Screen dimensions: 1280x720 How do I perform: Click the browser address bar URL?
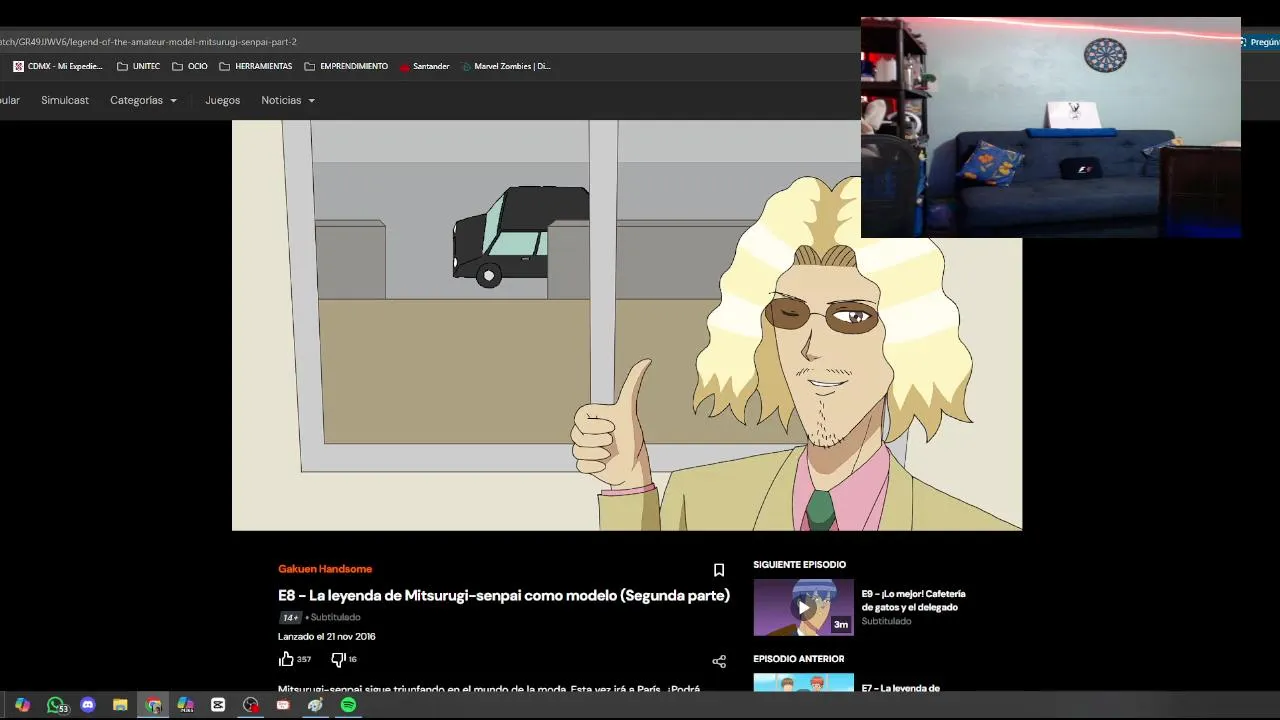point(148,42)
